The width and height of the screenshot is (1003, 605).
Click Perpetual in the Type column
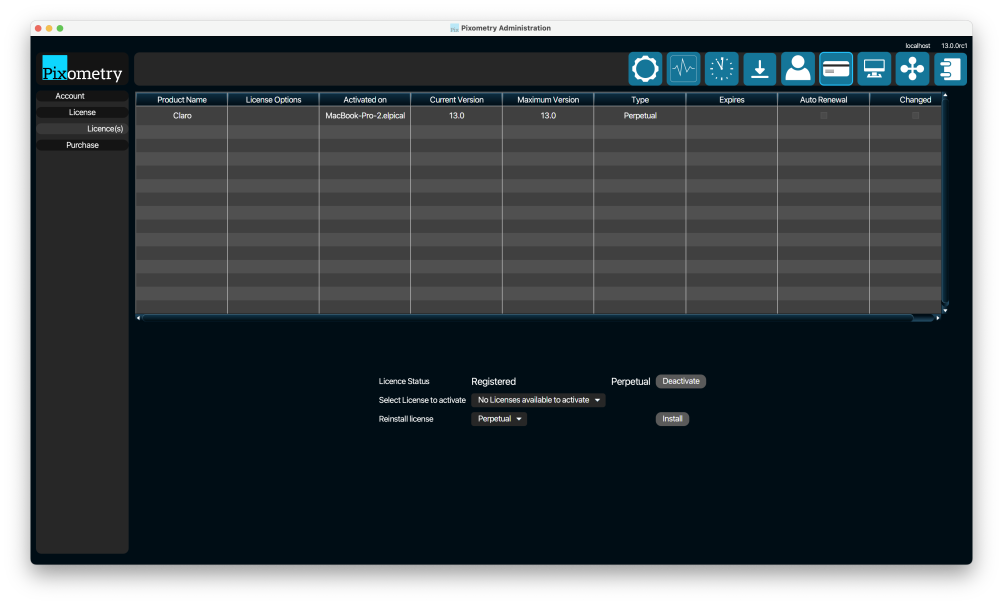pyautogui.click(x=640, y=116)
